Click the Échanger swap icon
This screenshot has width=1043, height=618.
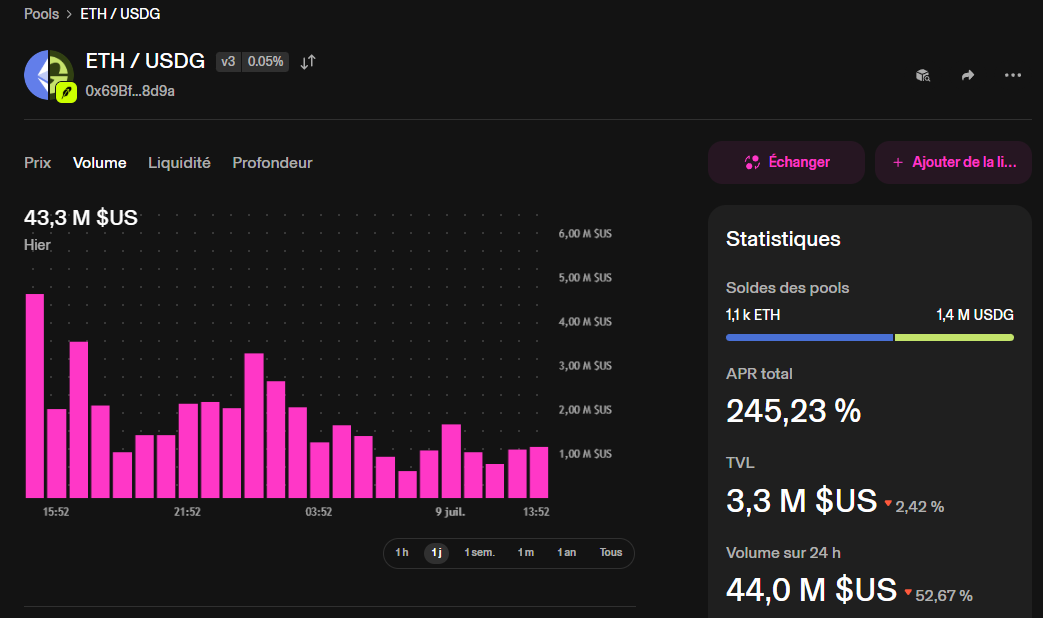click(x=752, y=162)
